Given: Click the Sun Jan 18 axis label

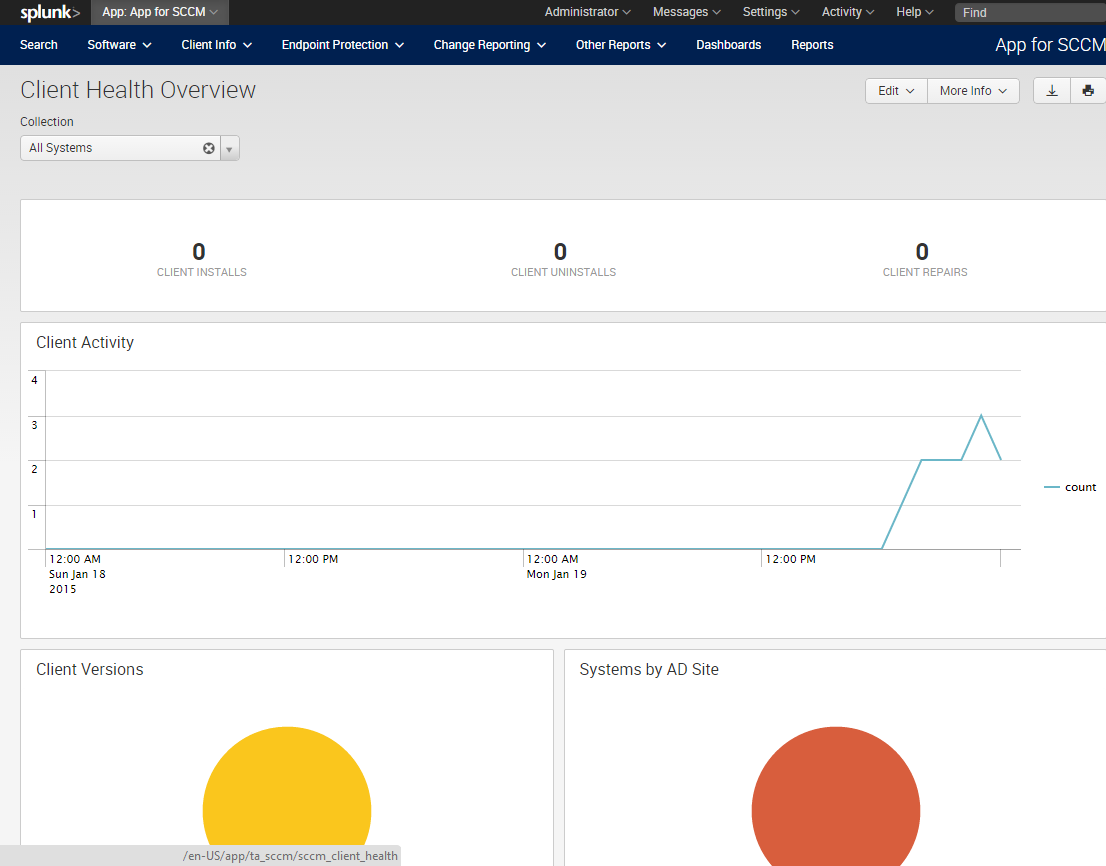Looking at the screenshot, I should point(77,574).
